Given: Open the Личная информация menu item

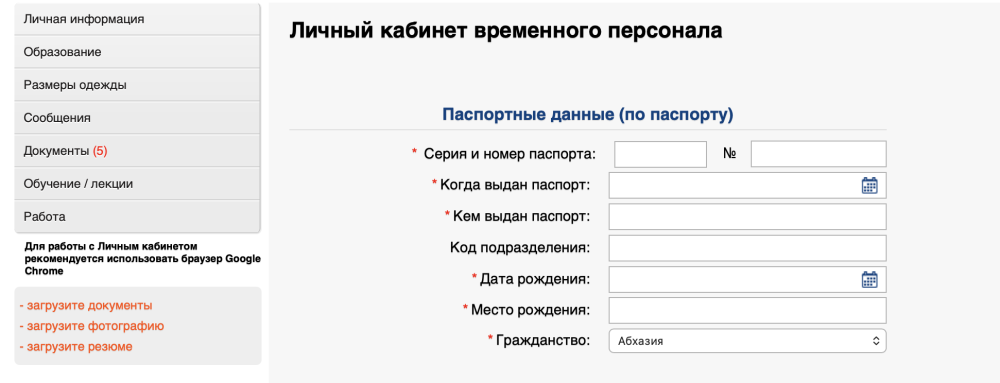Looking at the screenshot, I should (137, 19).
